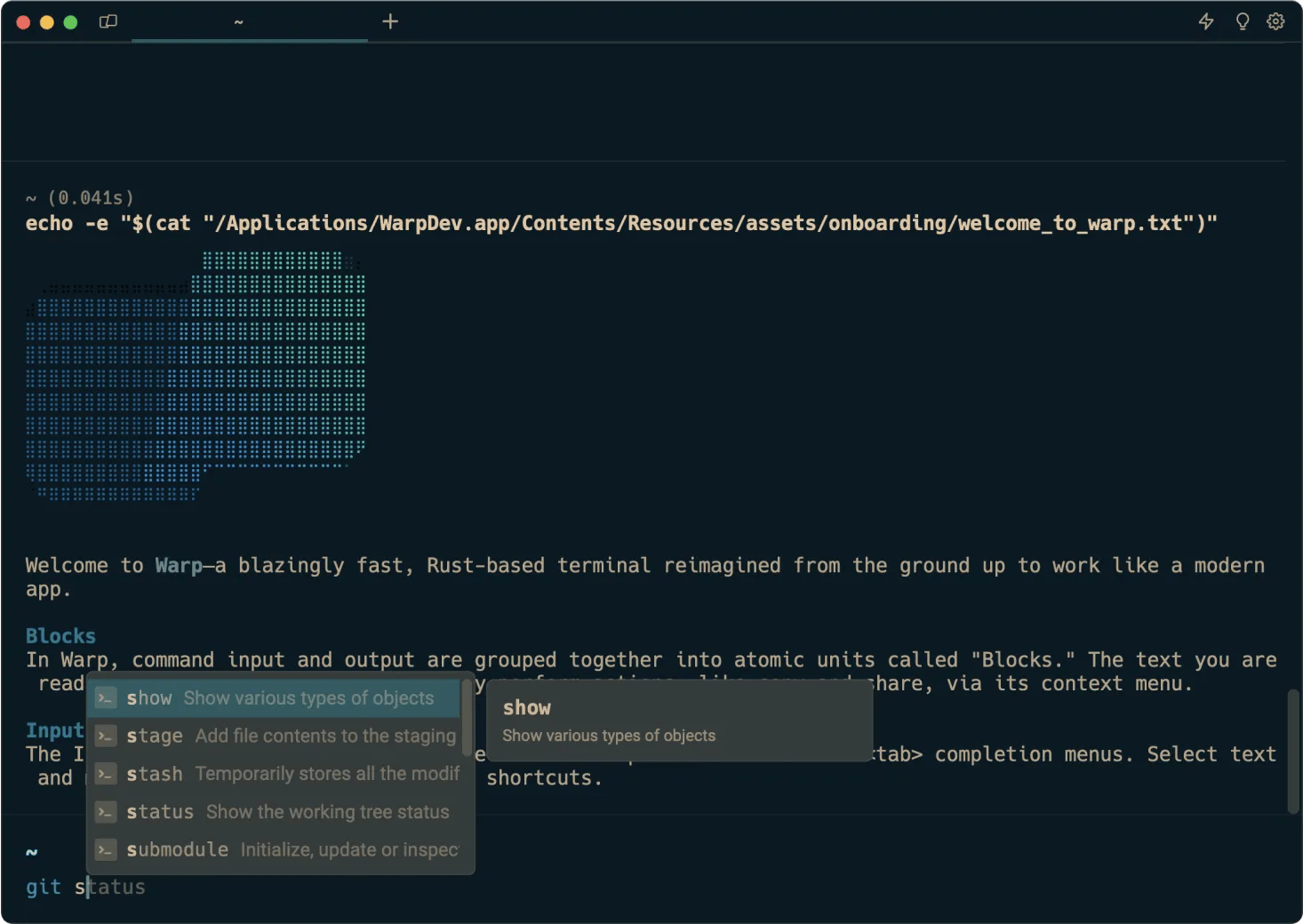
Task: Click the echo welcome_to_warp.txt command block
Action: tap(622, 223)
